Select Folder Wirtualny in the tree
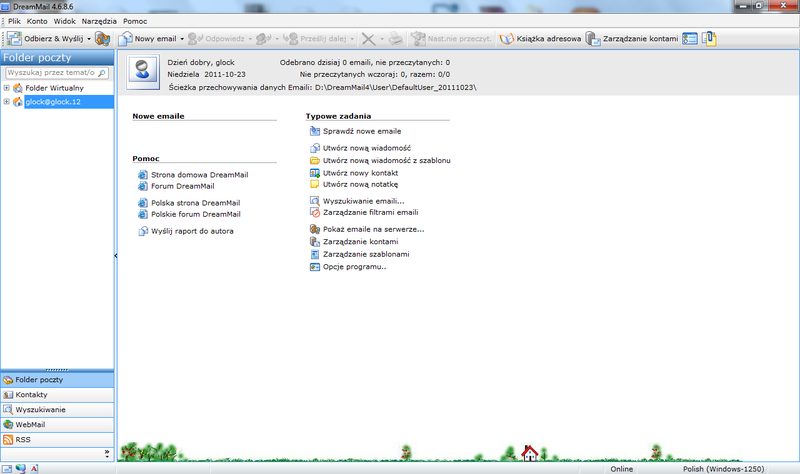800x474 pixels. [54, 88]
